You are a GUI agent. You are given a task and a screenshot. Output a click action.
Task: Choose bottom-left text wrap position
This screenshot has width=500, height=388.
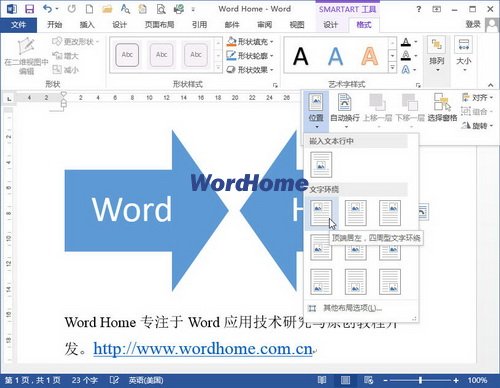point(321,282)
